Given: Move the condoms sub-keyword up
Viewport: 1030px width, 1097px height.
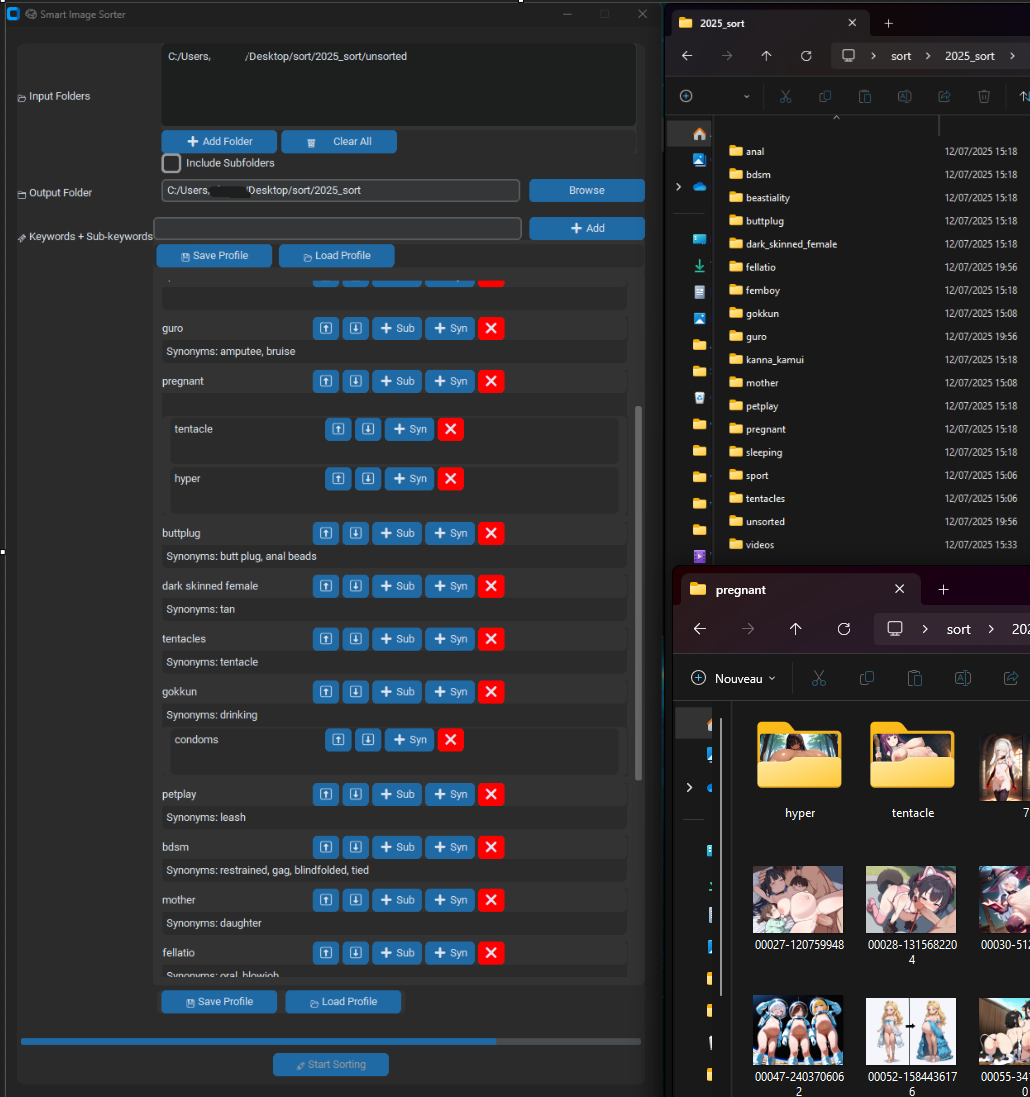Looking at the screenshot, I should point(338,739).
